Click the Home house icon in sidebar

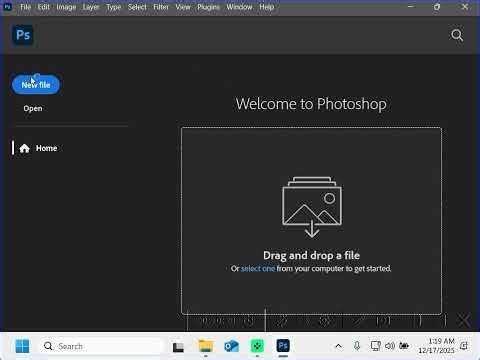[24, 148]
